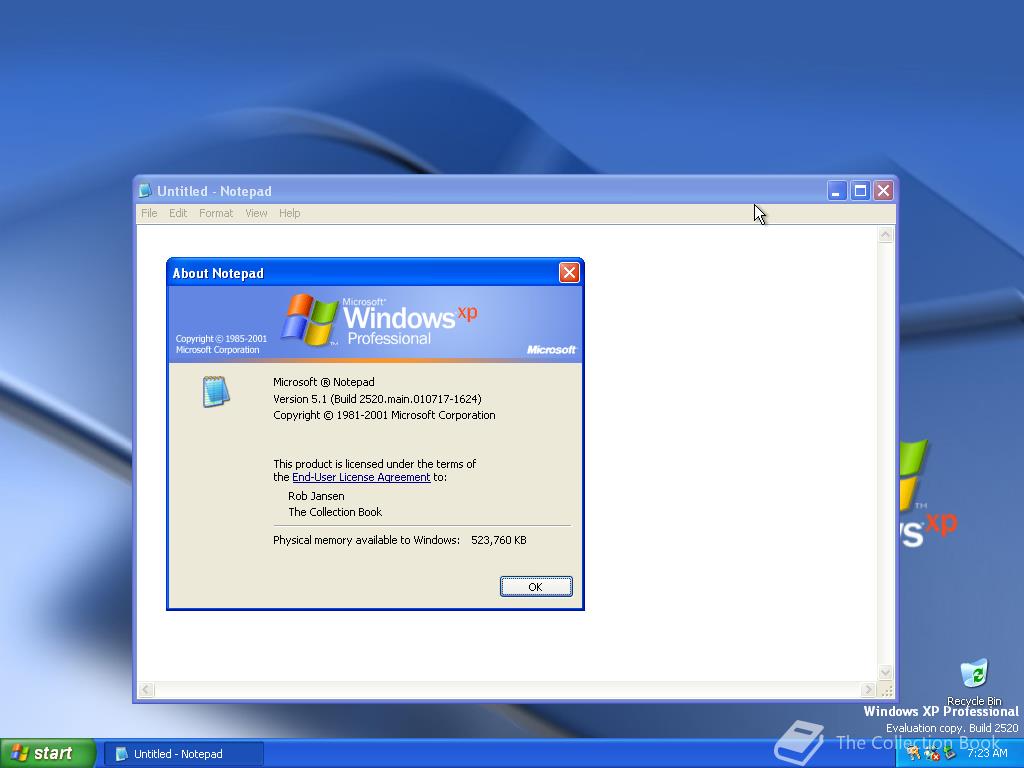Click the Windows Messenger tray icon

913,753
